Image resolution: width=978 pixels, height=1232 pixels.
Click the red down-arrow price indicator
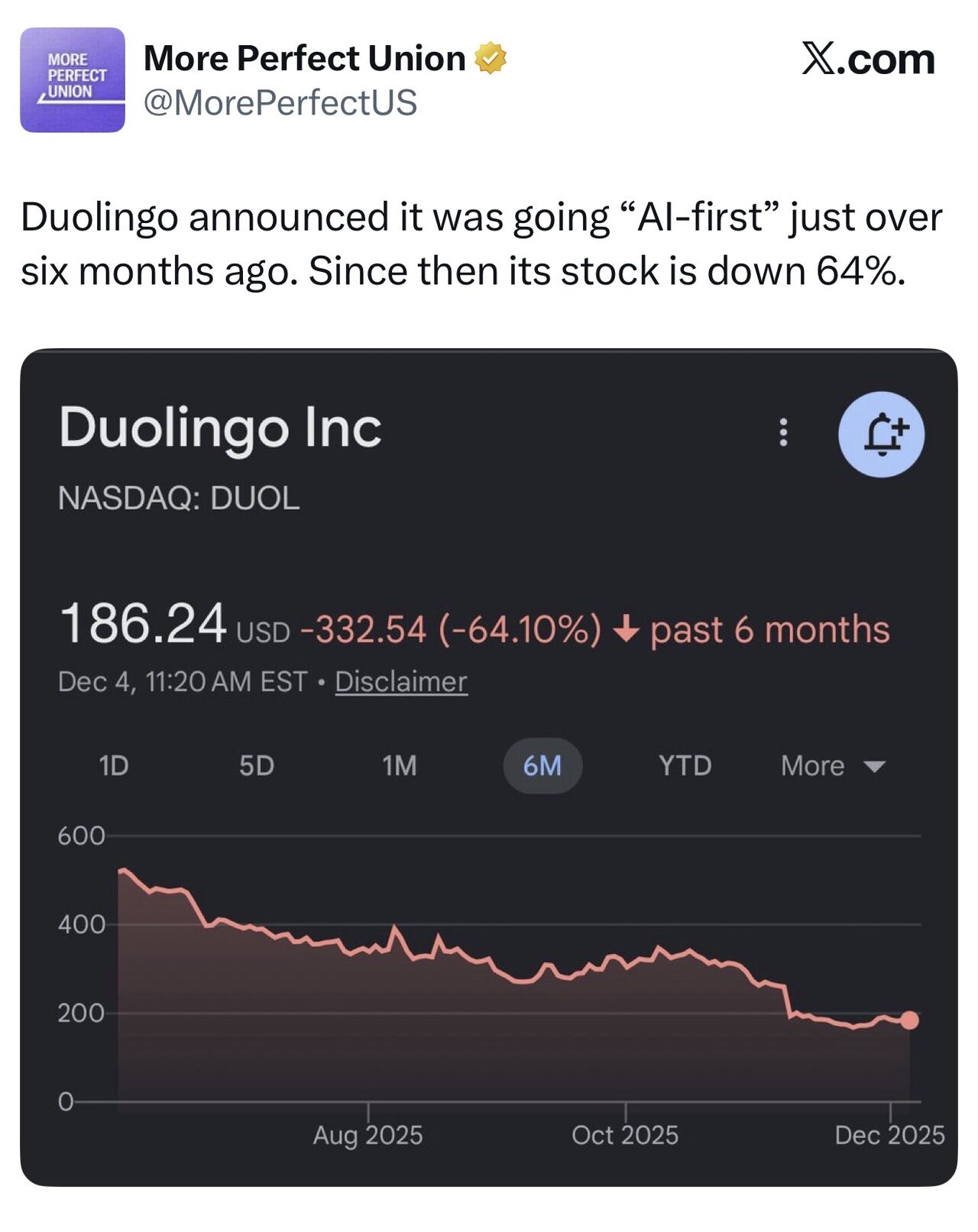point(626,630)
